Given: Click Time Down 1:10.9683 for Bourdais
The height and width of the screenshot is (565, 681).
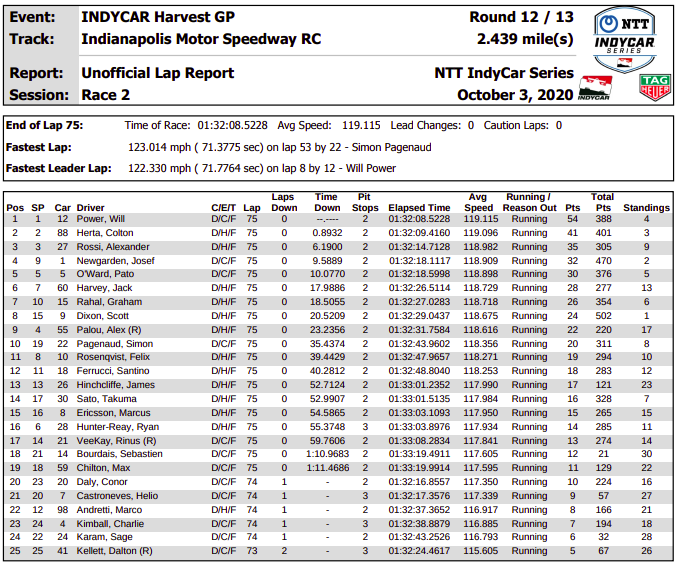Looking at the screenshot, I should 327,454.
